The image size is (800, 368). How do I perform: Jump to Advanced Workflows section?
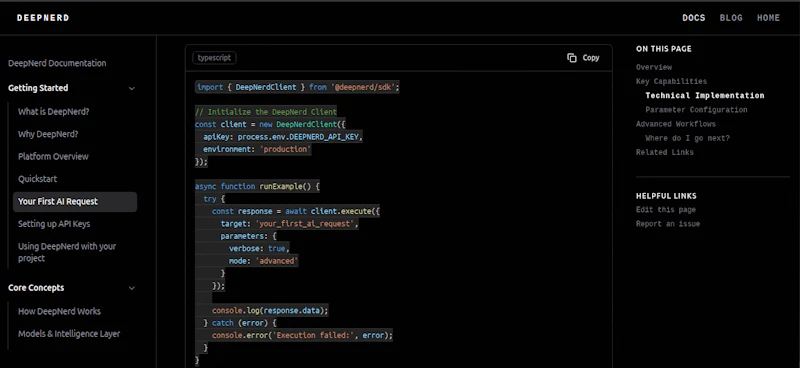(676, 124)
